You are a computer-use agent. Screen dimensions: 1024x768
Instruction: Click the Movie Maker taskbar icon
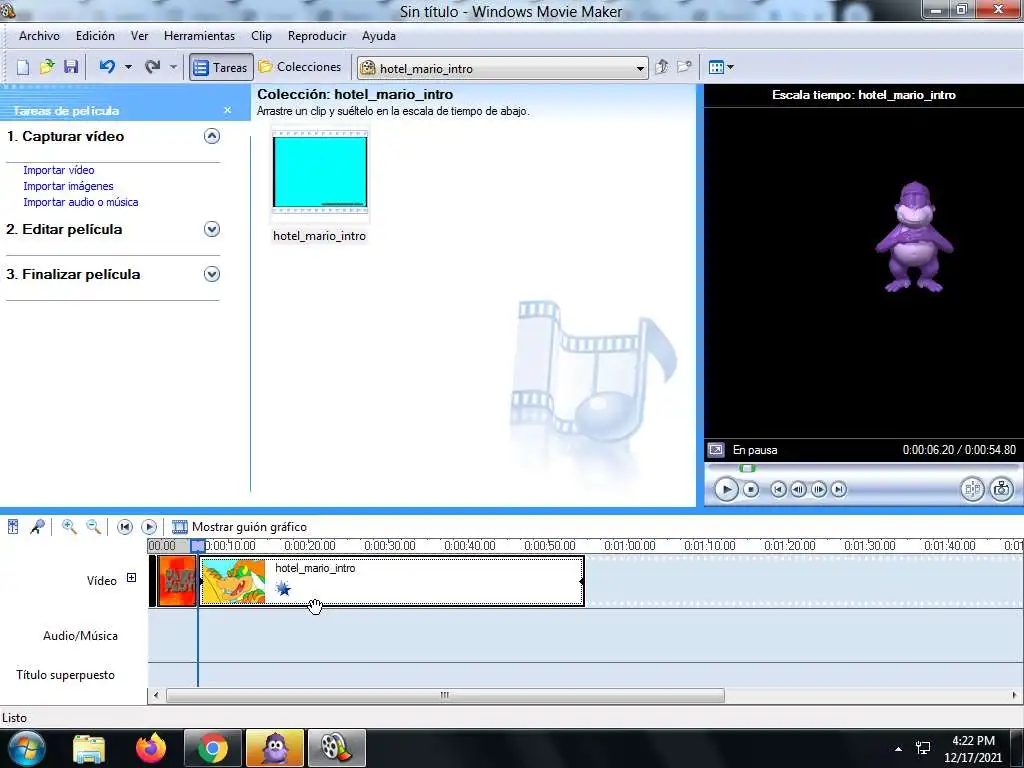pos(336,748)
